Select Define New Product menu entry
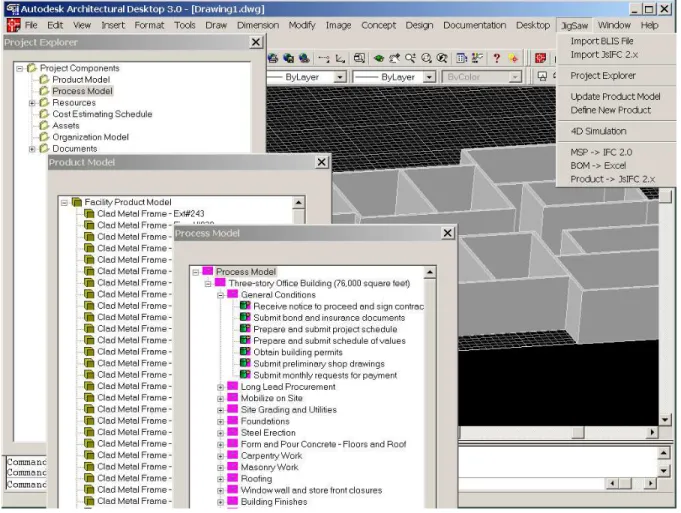The image size is (681, 513). click(x=610, y=110)
